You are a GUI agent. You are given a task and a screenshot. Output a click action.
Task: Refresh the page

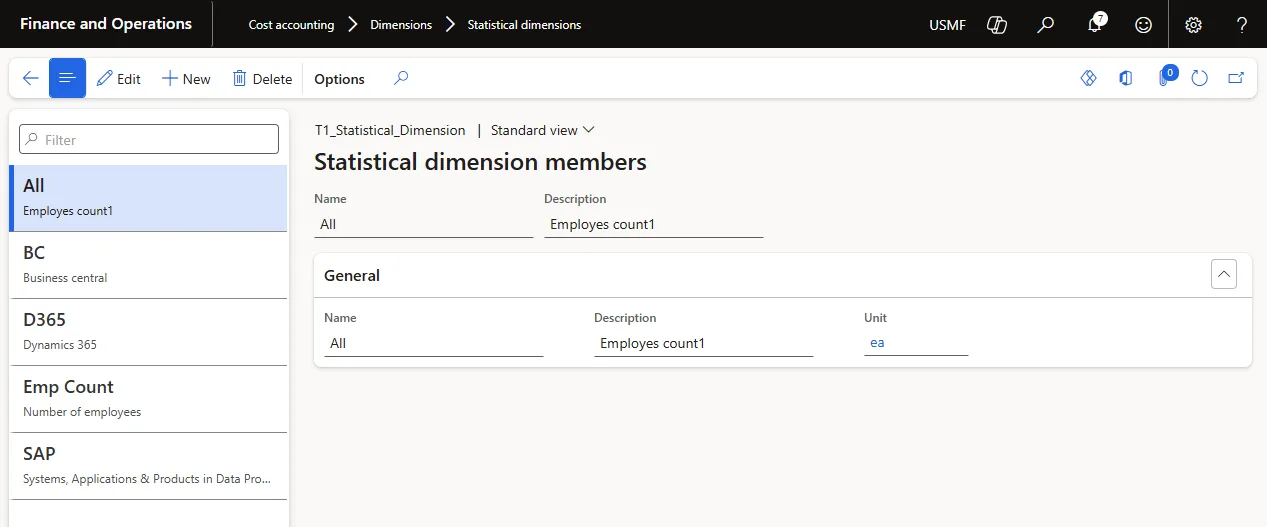tap(1200, 78)
